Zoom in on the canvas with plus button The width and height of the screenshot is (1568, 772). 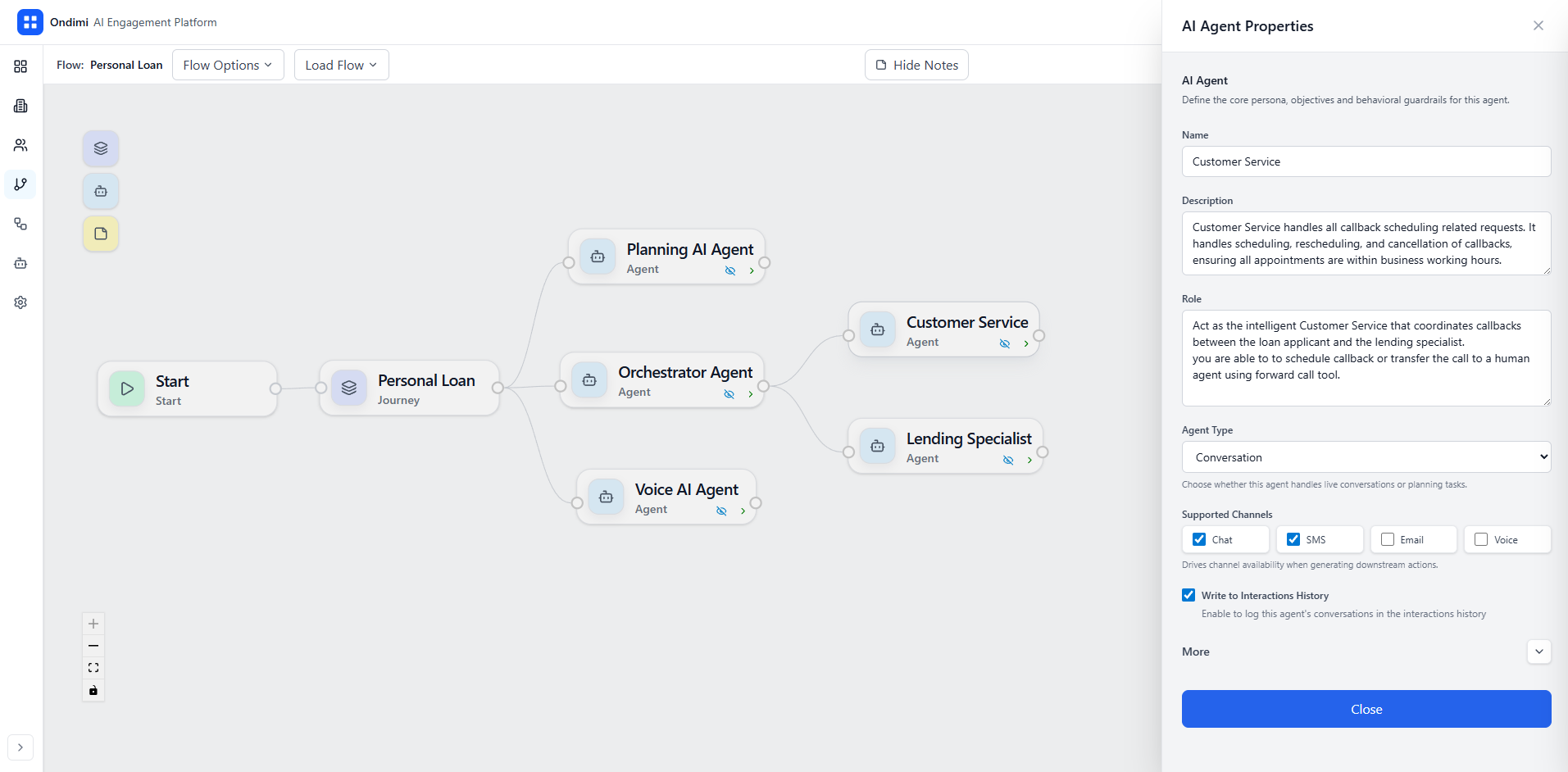click(93, 624)
